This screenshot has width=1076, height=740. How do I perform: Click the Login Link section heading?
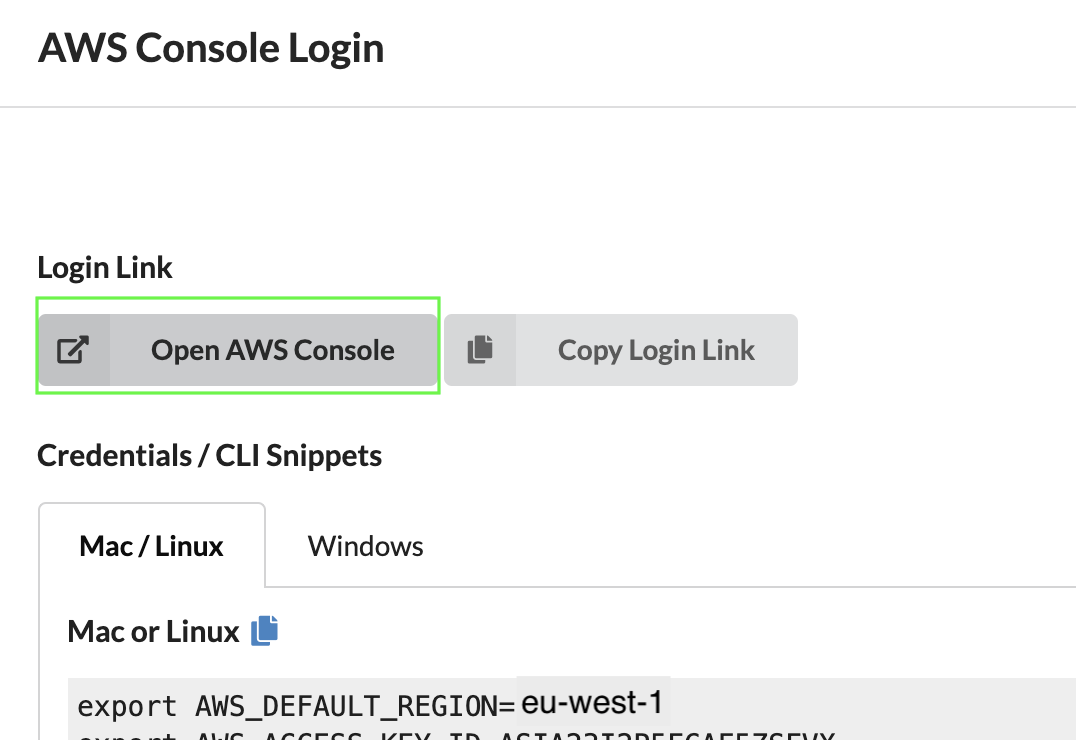(x=104, y=268)
